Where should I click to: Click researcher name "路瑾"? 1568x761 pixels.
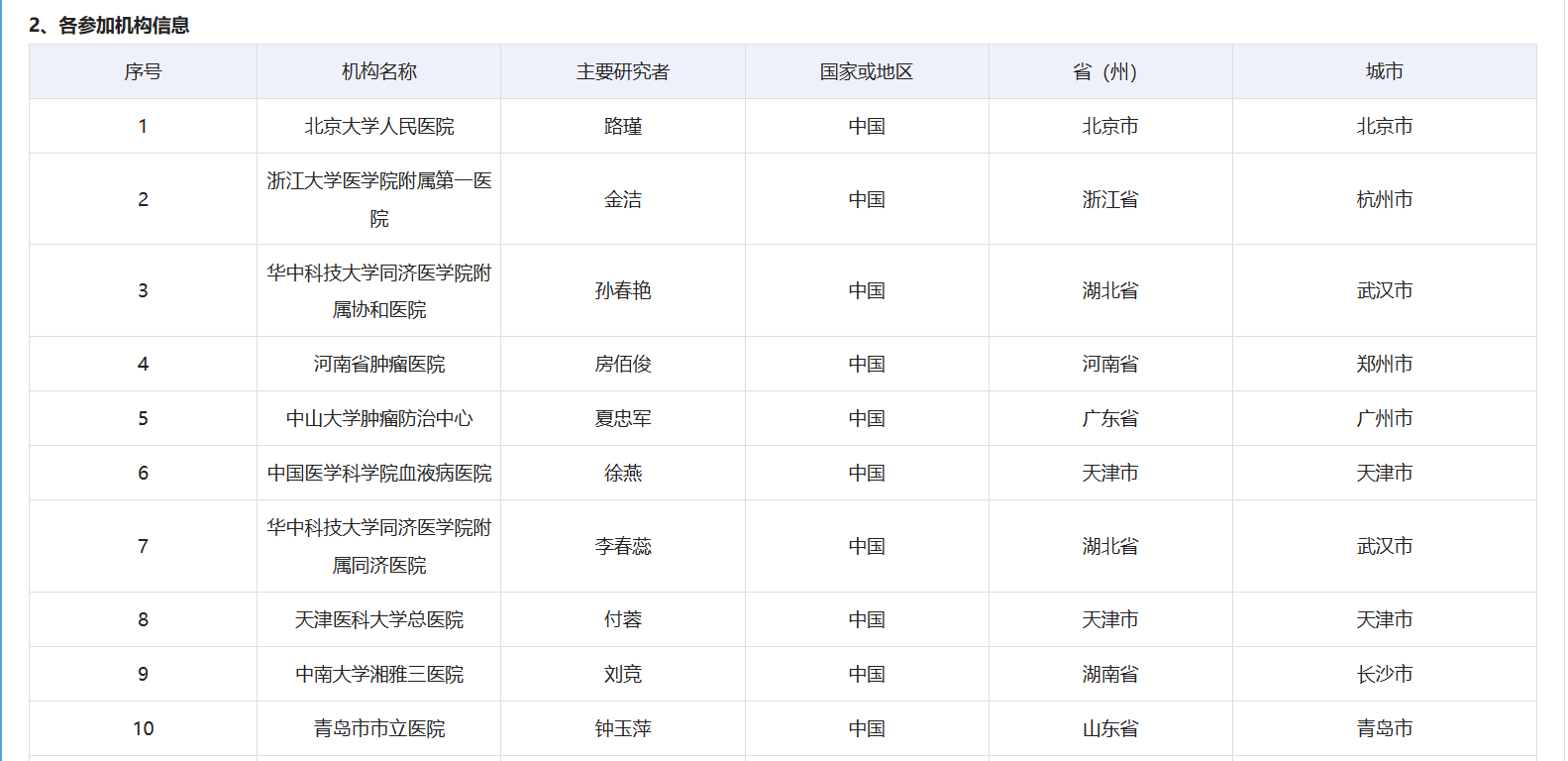(x=623, y=126)
